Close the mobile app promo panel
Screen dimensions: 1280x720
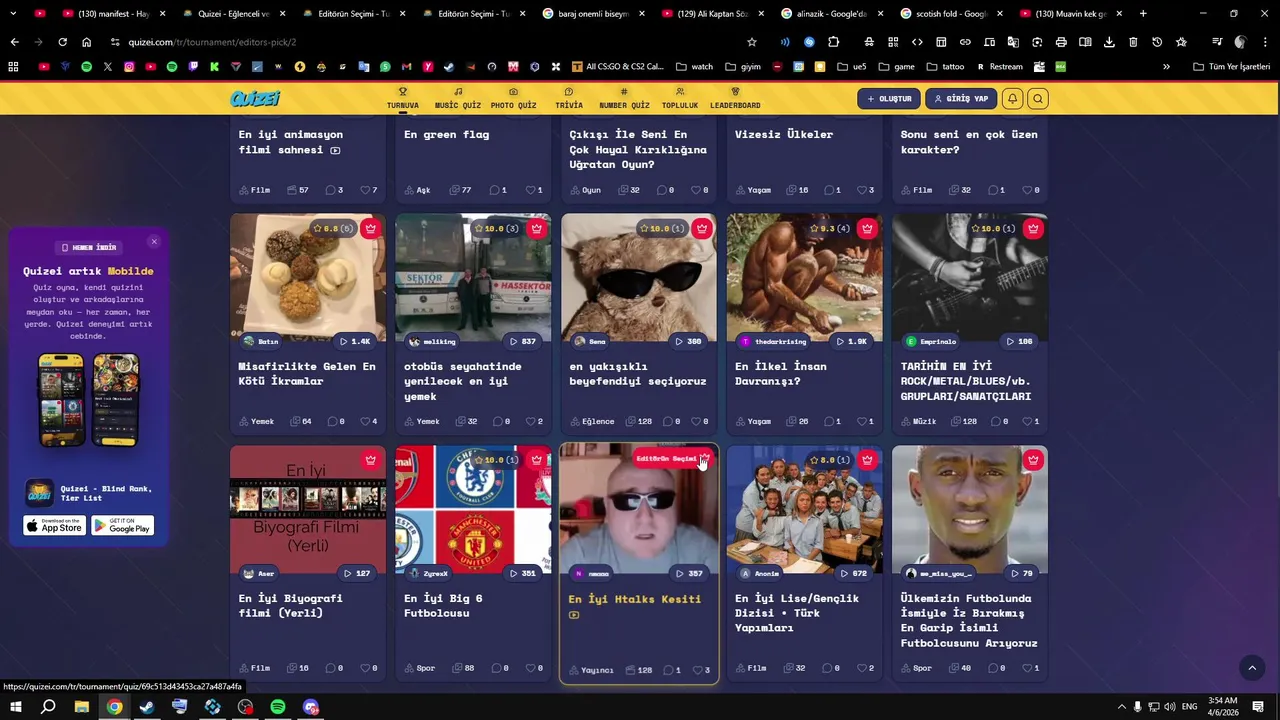(x=154, y=242)
